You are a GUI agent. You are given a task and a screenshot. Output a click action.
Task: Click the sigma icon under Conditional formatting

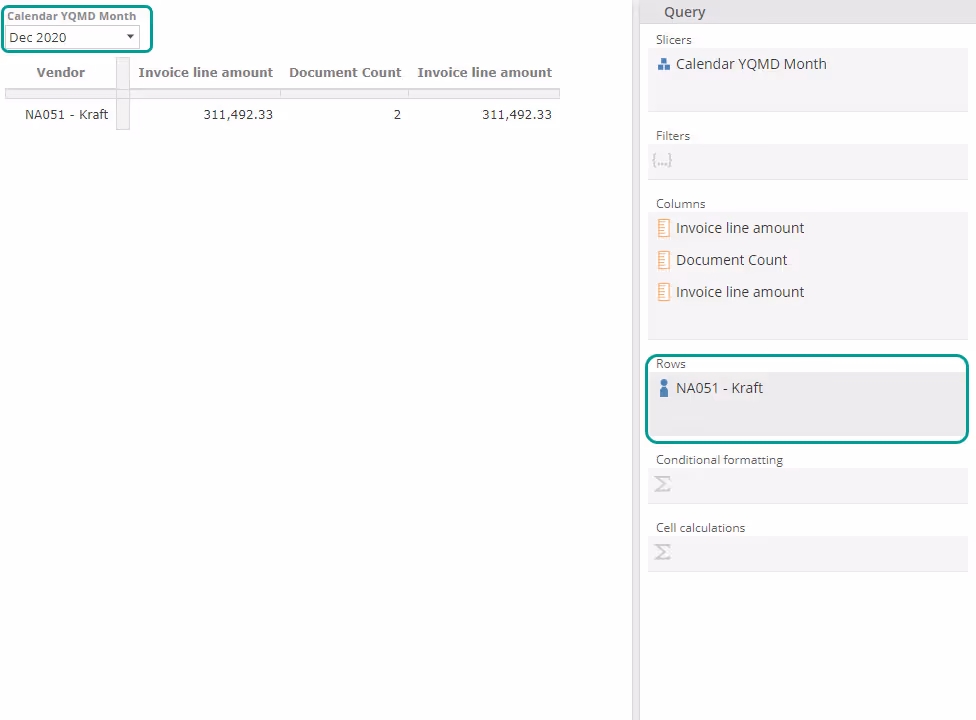click(662, 484)
